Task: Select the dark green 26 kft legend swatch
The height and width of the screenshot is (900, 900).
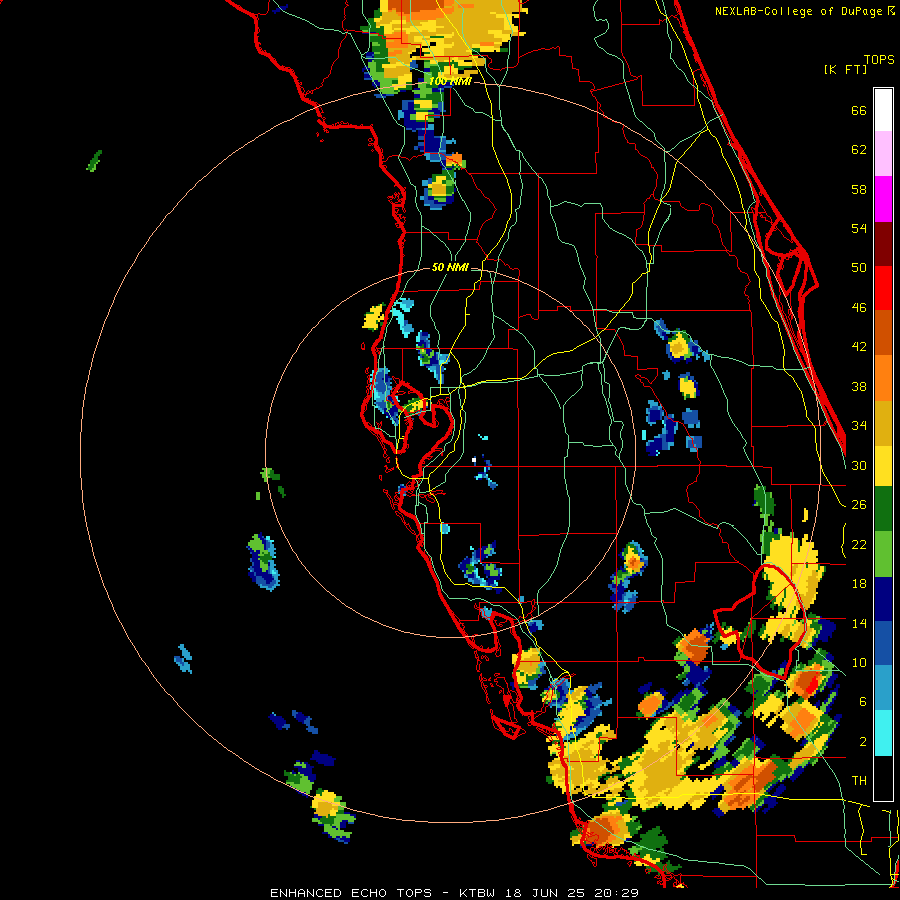Action: pyautogui.click(x=883, y=509)
